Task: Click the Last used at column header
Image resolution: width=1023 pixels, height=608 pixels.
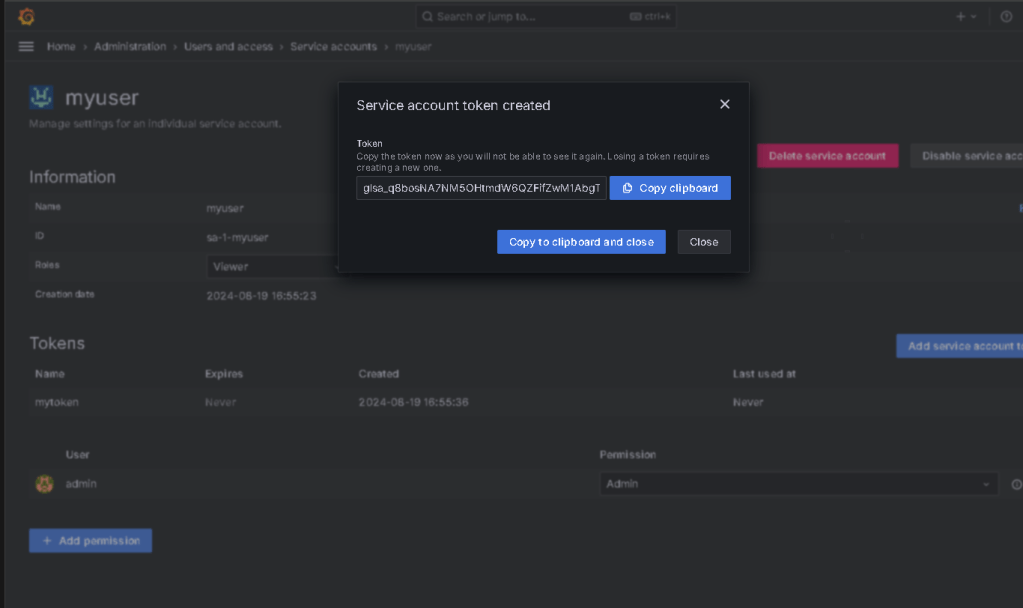Action: (x=764, y=374)
